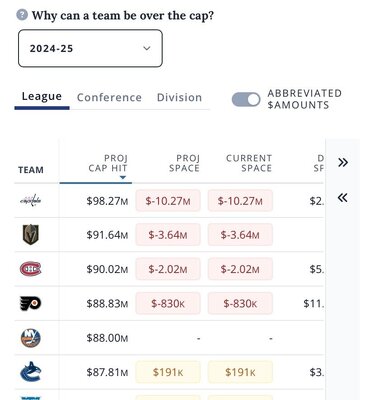This screenshot has width=374, height=400.
Task: Toggle the Abbreviated $Amounts switch
Action: [246, 100]
